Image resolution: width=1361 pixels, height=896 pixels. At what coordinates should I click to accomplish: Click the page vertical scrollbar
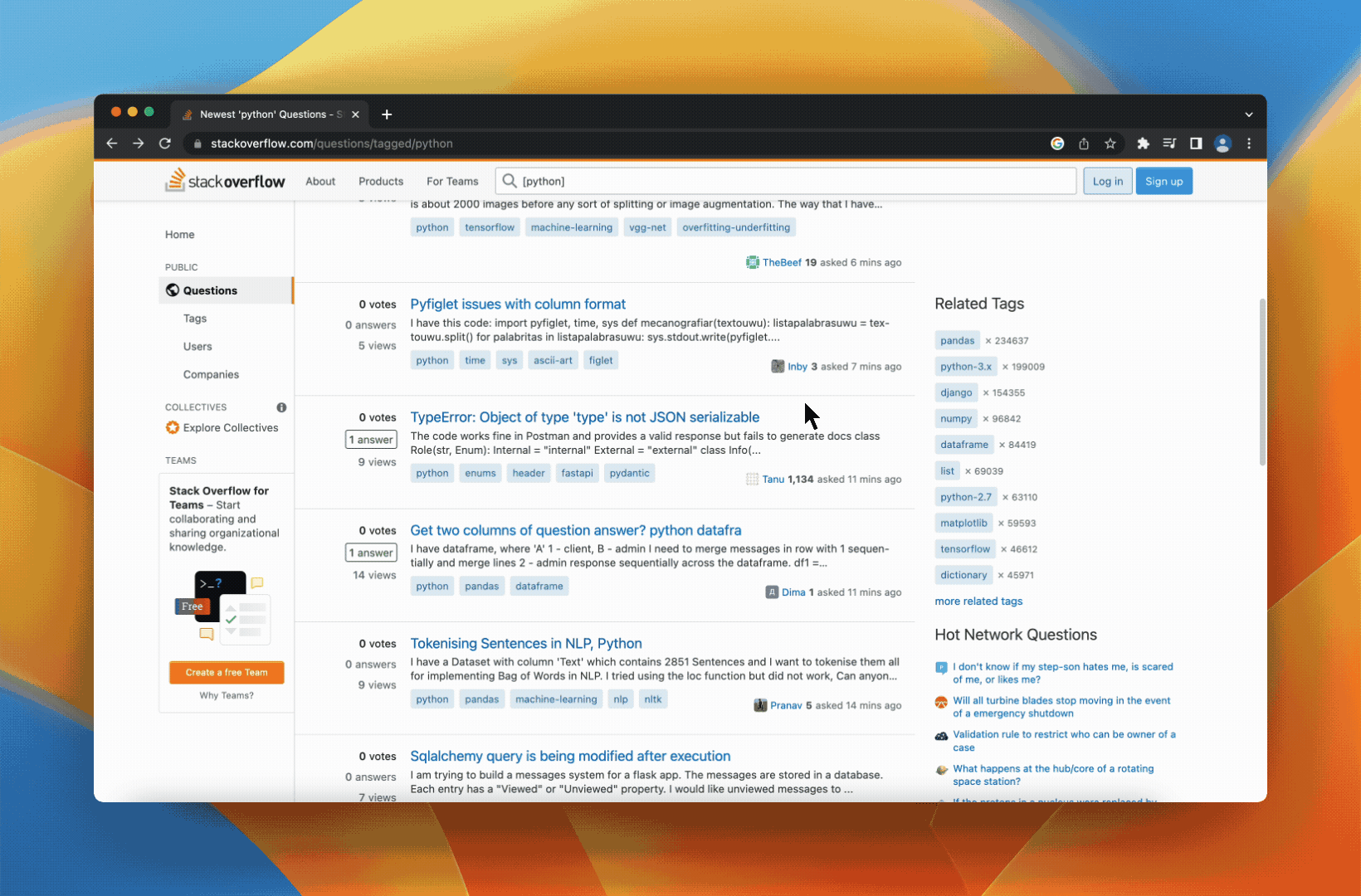[x=1262, y=382]
